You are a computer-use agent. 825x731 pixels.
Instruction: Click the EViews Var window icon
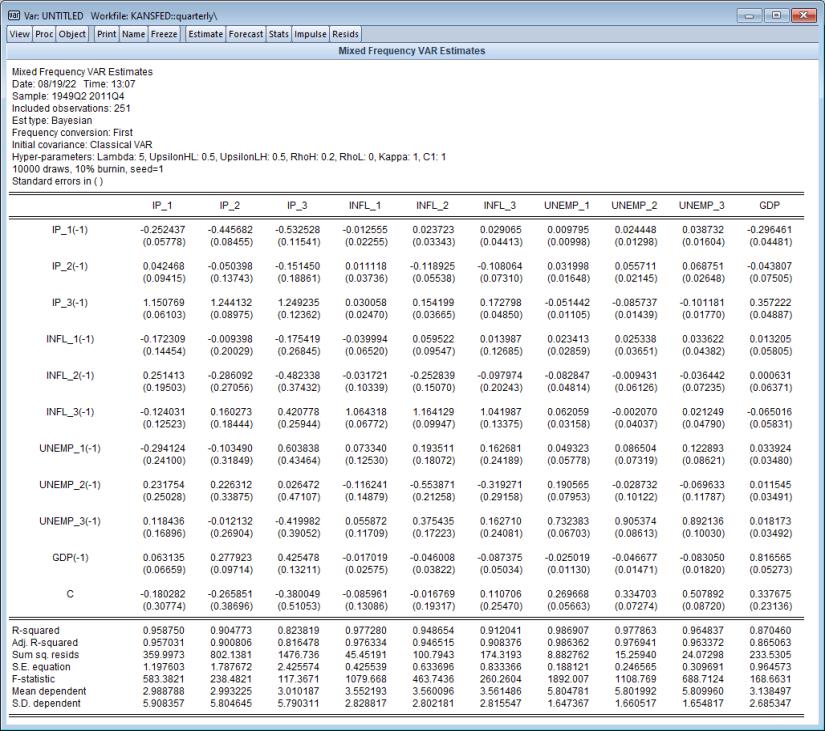pos(12,12)
